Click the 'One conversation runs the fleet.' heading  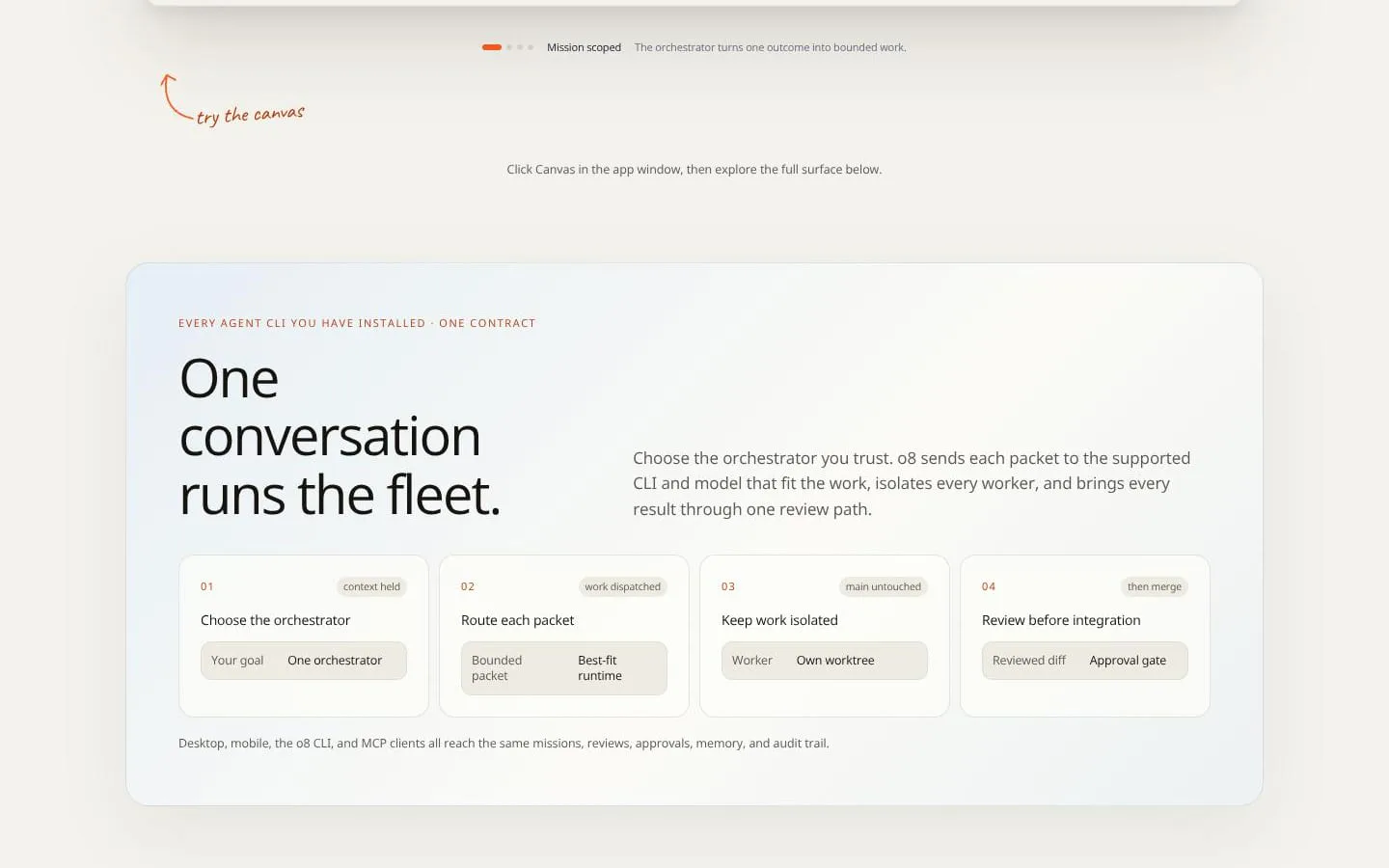(x=340, y=437)
